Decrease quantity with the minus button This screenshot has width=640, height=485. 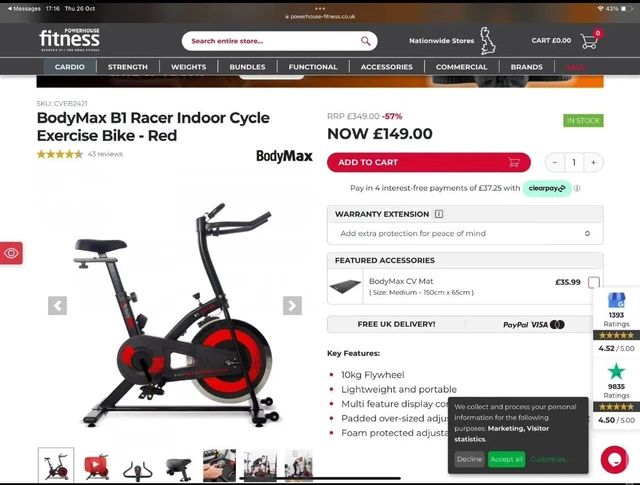click(555, 162)
